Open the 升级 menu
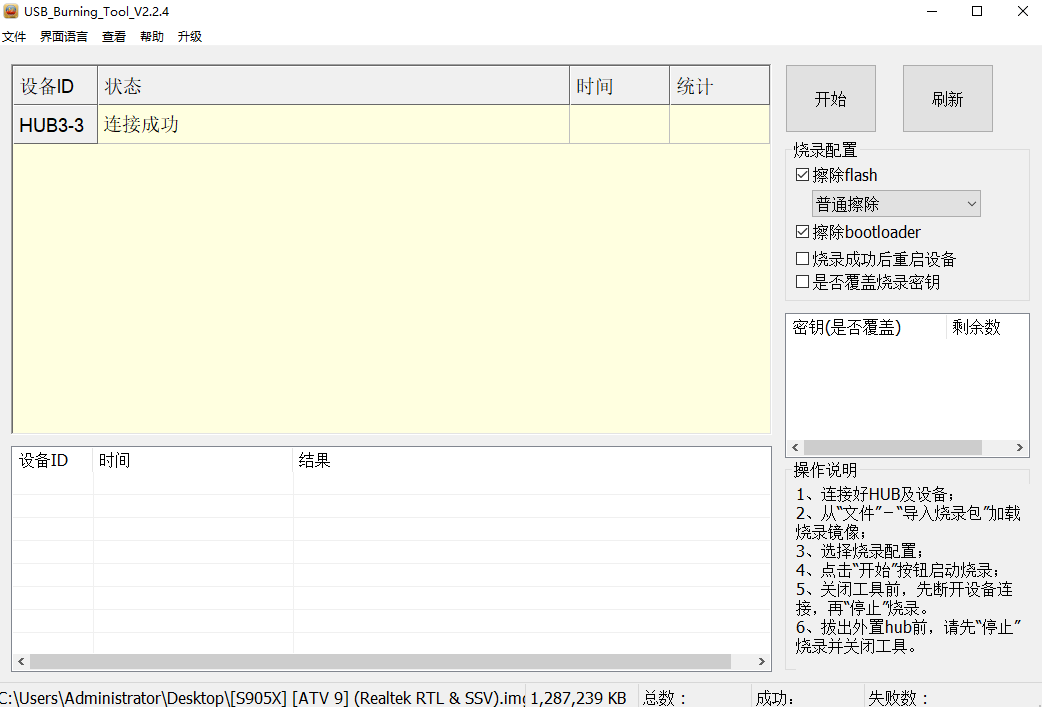 pyautogui.click(x=189, y=37)
